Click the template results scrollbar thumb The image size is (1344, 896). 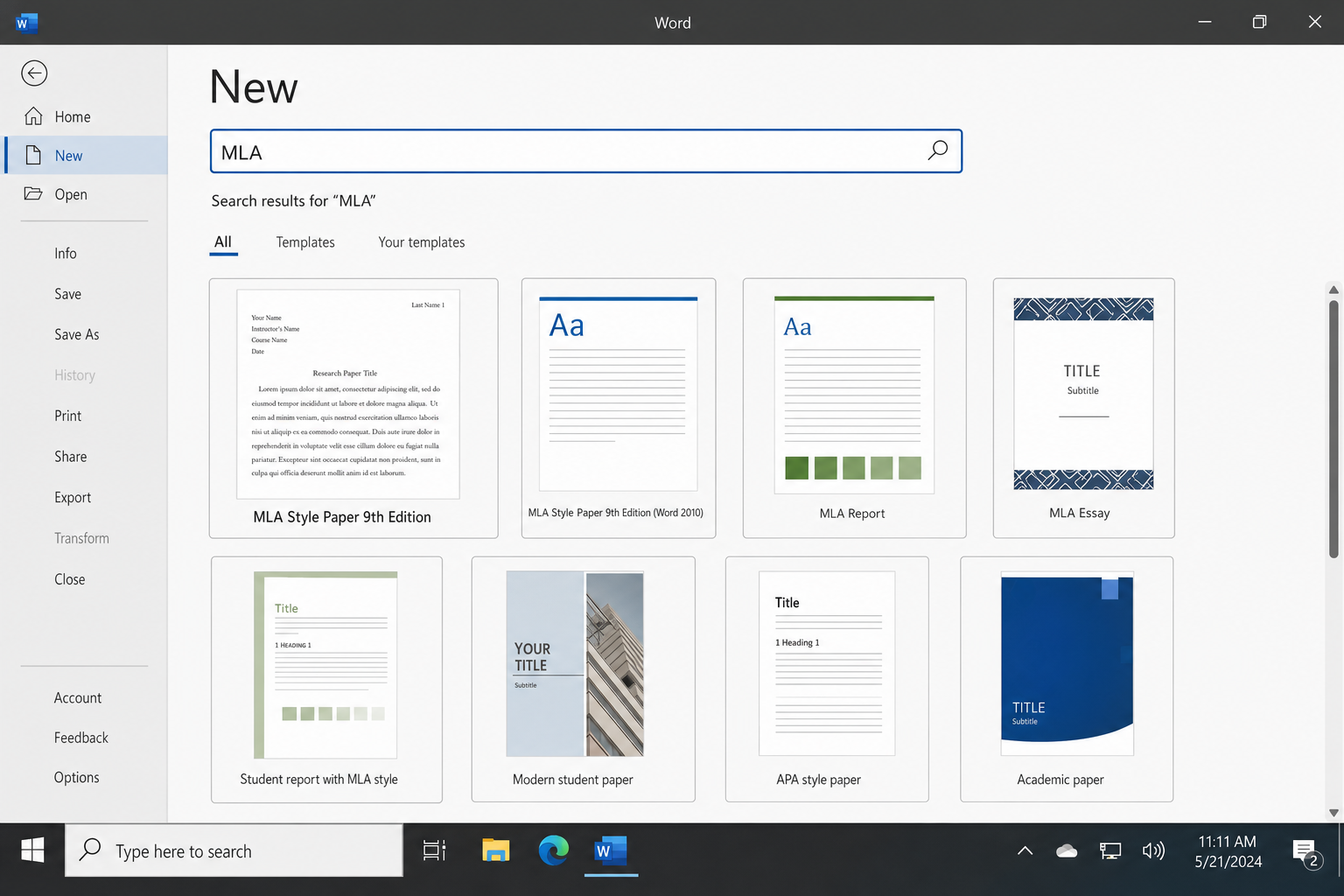(1333, 429)
